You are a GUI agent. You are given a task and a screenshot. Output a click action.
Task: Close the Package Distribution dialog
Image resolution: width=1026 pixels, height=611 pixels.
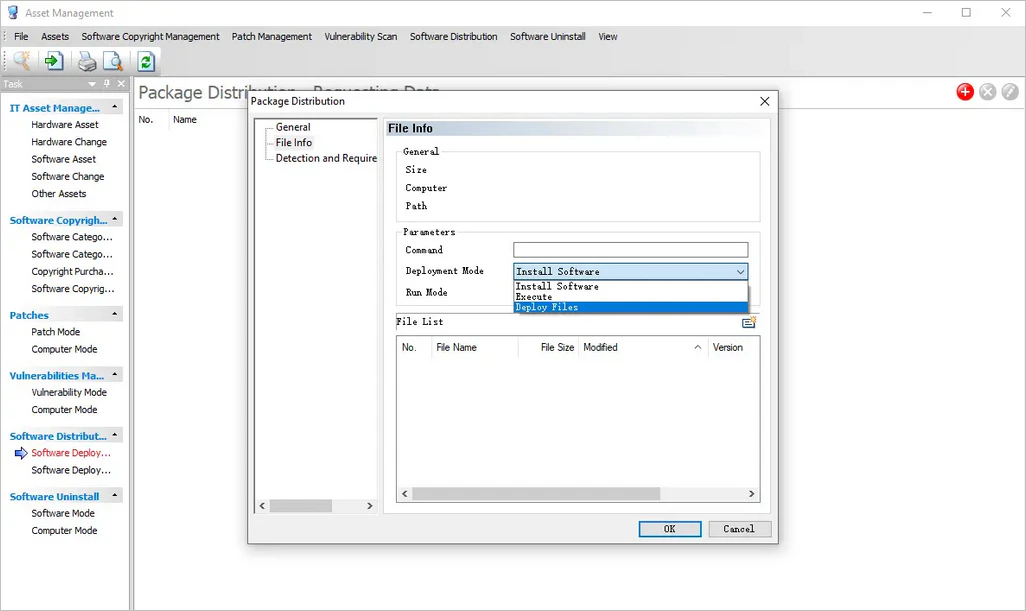(x=764, y=101)
